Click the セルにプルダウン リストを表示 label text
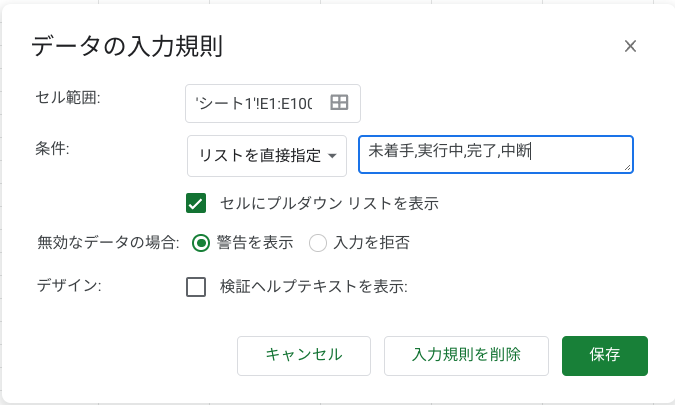This screenshot has width=675, height=405. click(x=329, y=203)
